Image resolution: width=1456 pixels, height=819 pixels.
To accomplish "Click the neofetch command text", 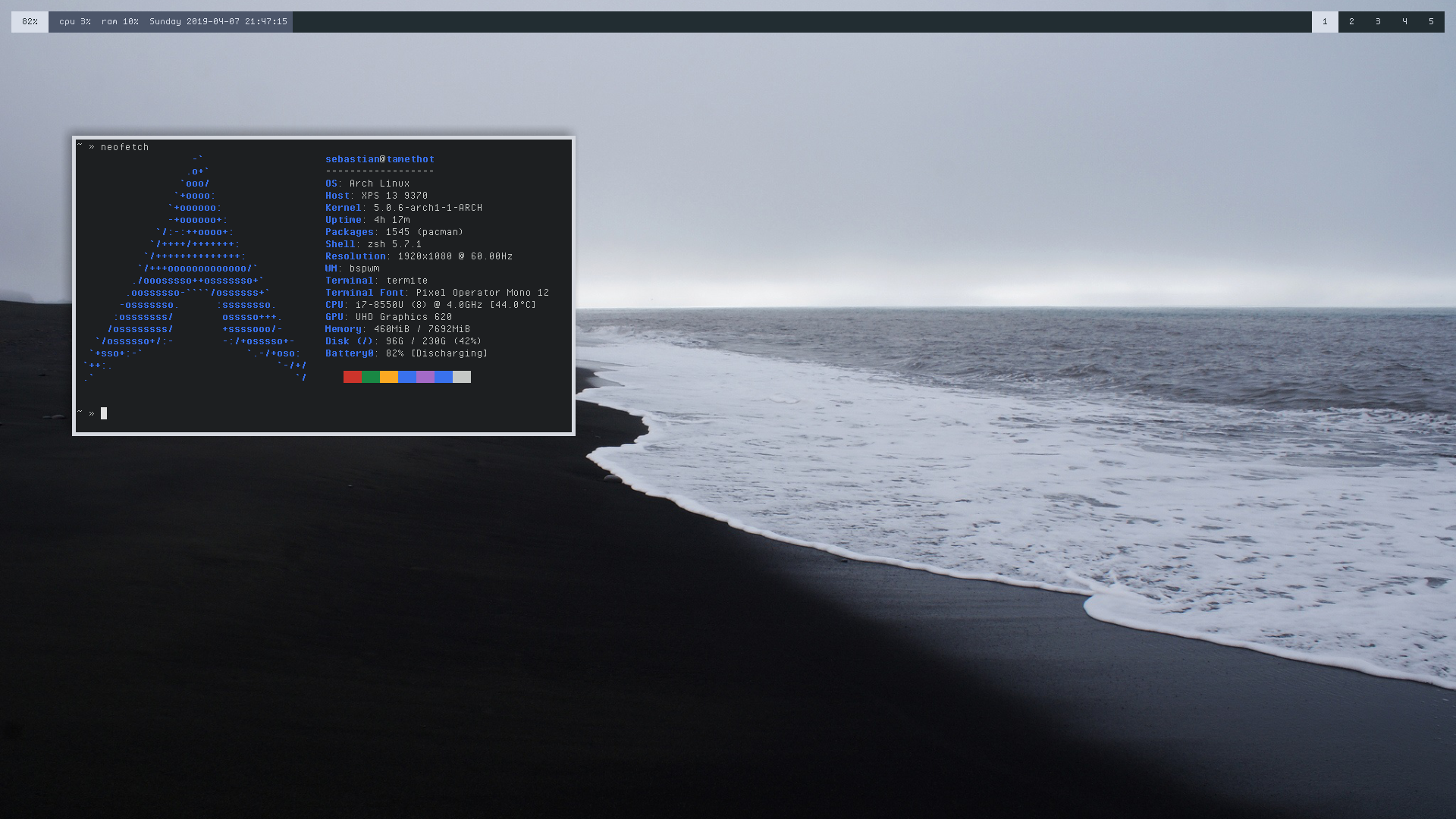I will (125, 147).
